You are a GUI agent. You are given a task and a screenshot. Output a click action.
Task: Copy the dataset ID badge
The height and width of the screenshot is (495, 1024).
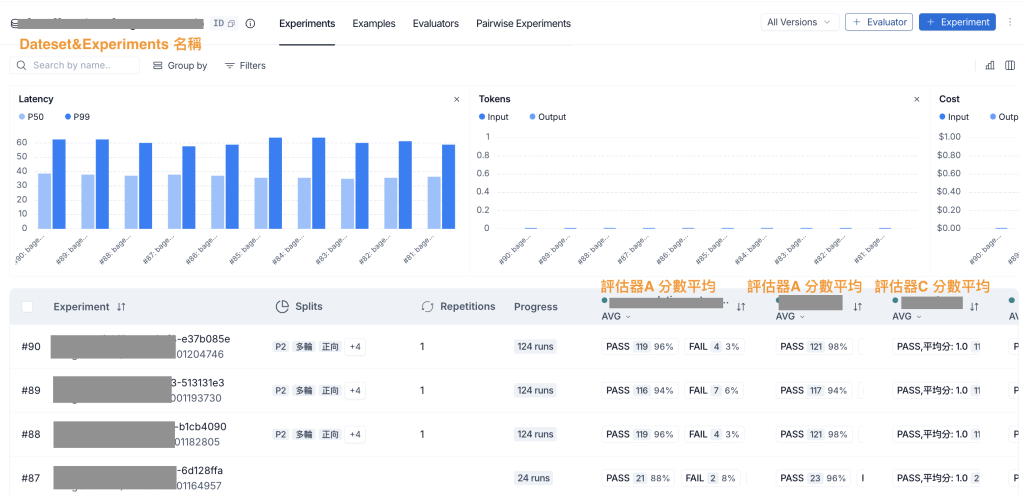pos(225,24)
